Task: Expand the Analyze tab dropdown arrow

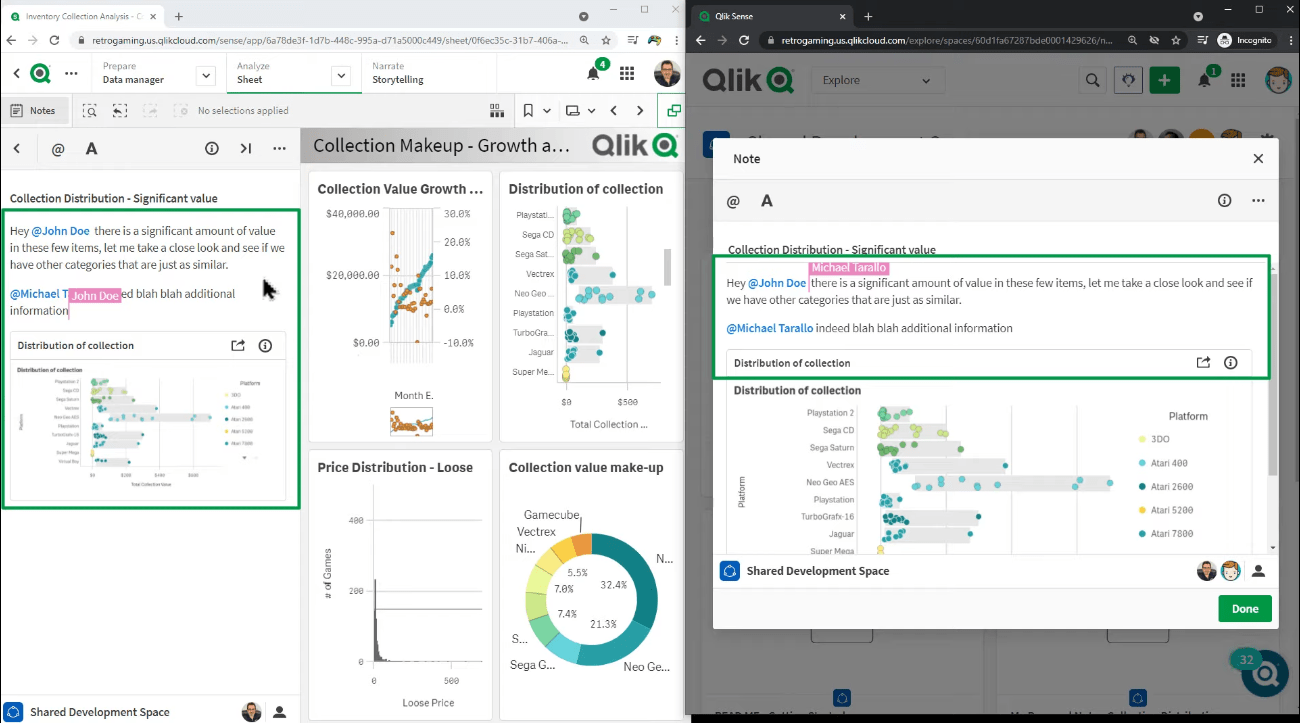Action: (x=340, y=76)
